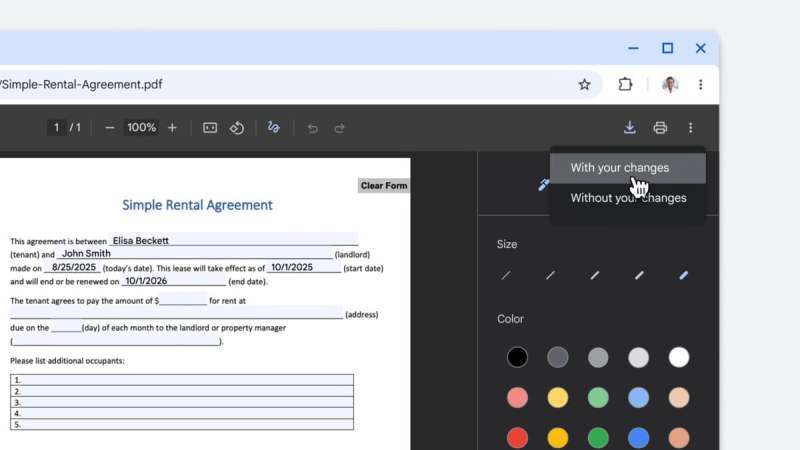Open the Chrome profile avatar
Viewport: 800px width, 450px height.
(669, 85)
